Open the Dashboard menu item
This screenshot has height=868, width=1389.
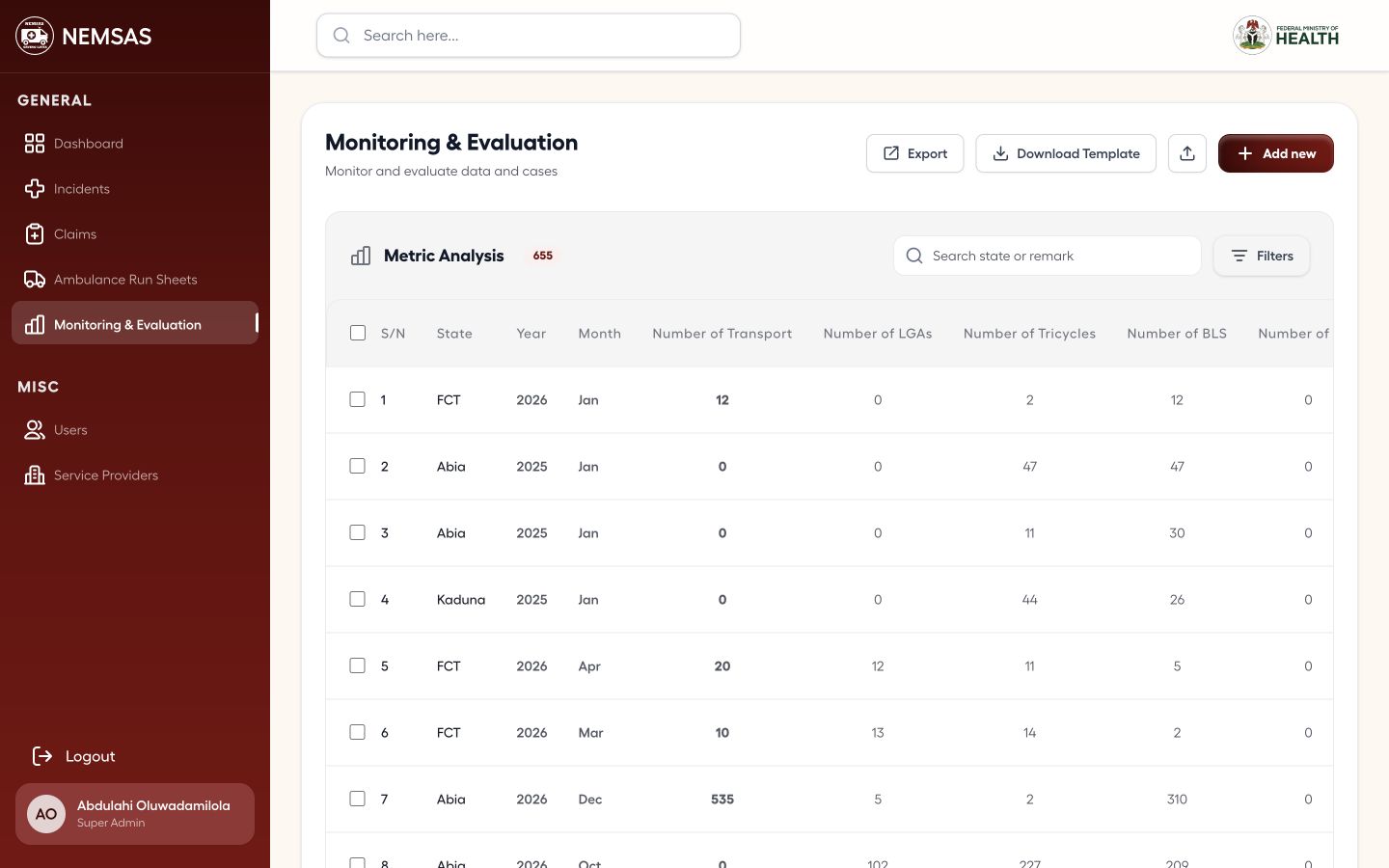point(135,144)
